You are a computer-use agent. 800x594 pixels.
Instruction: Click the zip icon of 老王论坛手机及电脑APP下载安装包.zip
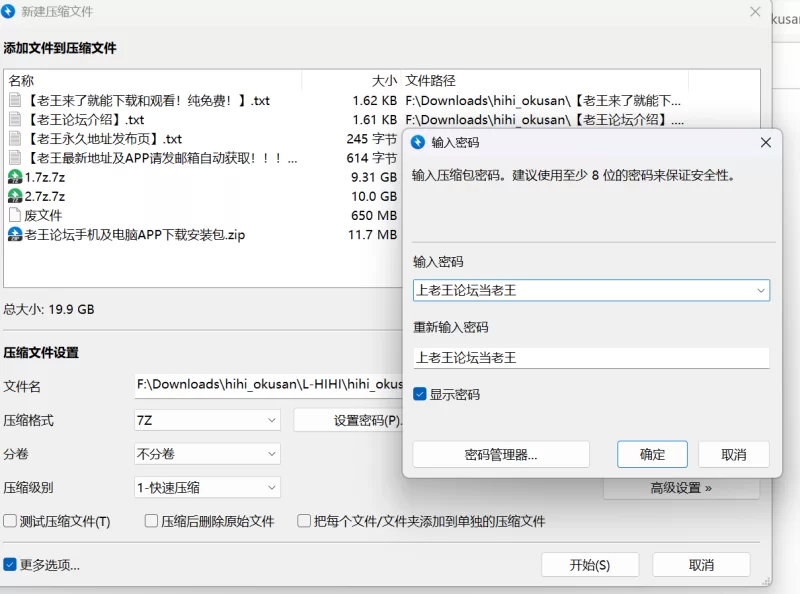tap(15, 234)
